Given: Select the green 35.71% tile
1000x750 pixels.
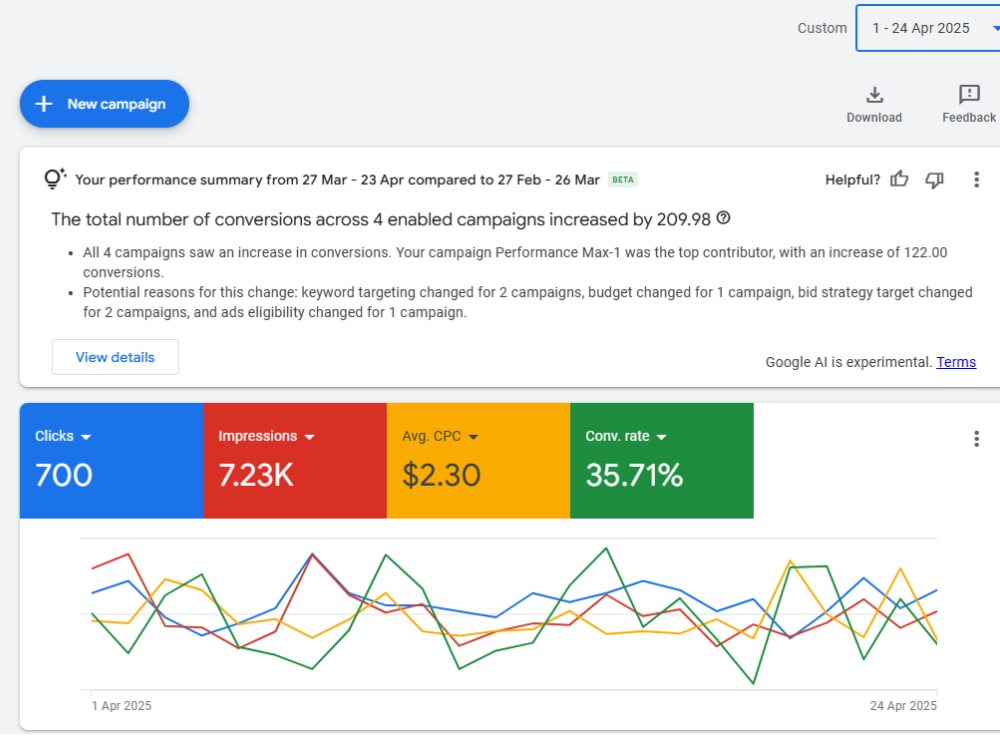Looking at the screenshot, I should pyautogui.click(x=662, y=460).
